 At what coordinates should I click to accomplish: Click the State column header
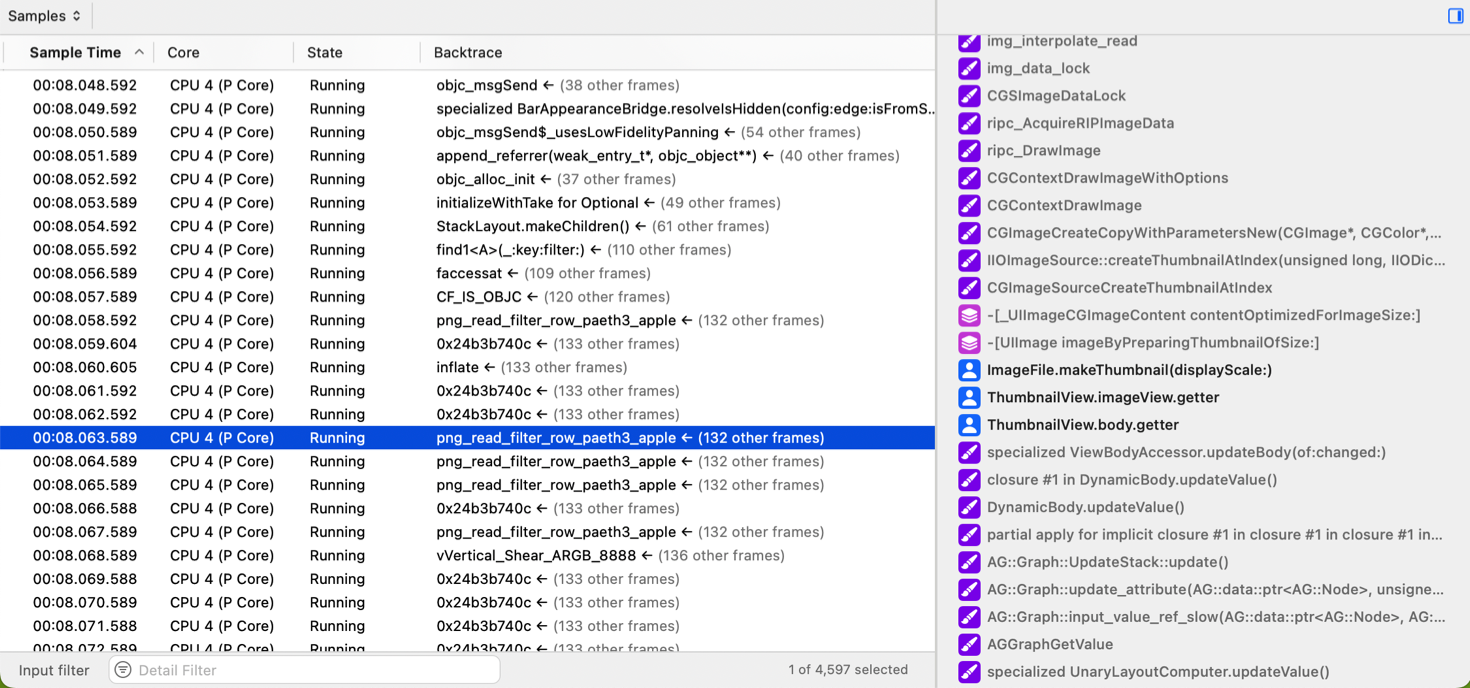[x=324, y=53]
